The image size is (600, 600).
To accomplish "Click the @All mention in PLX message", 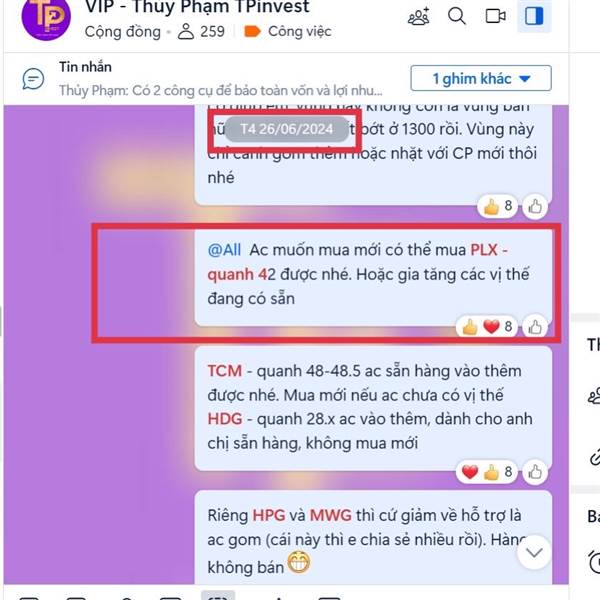I will click(x=224, y=250).
